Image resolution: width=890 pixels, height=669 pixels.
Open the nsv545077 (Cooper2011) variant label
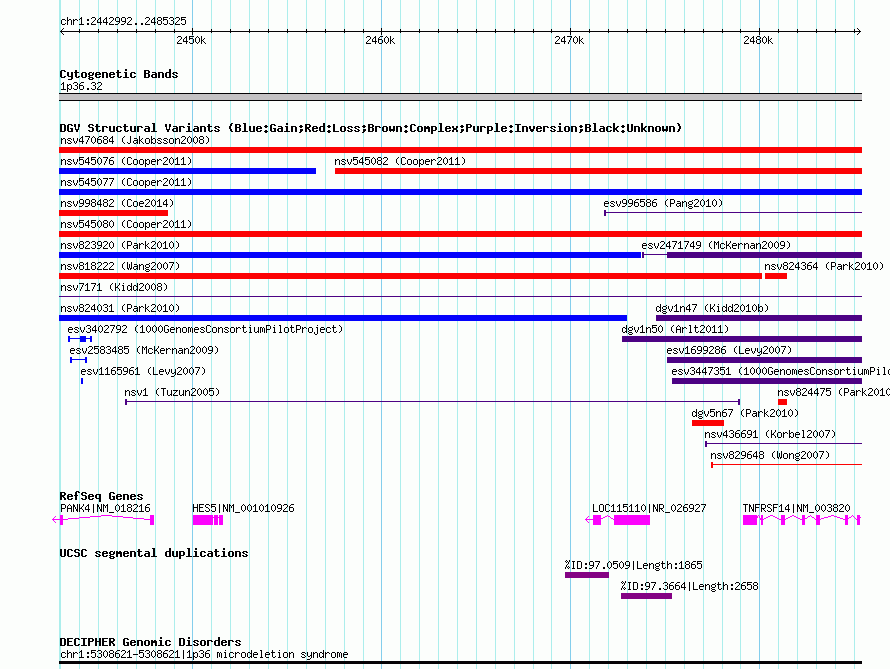point(126,182)
